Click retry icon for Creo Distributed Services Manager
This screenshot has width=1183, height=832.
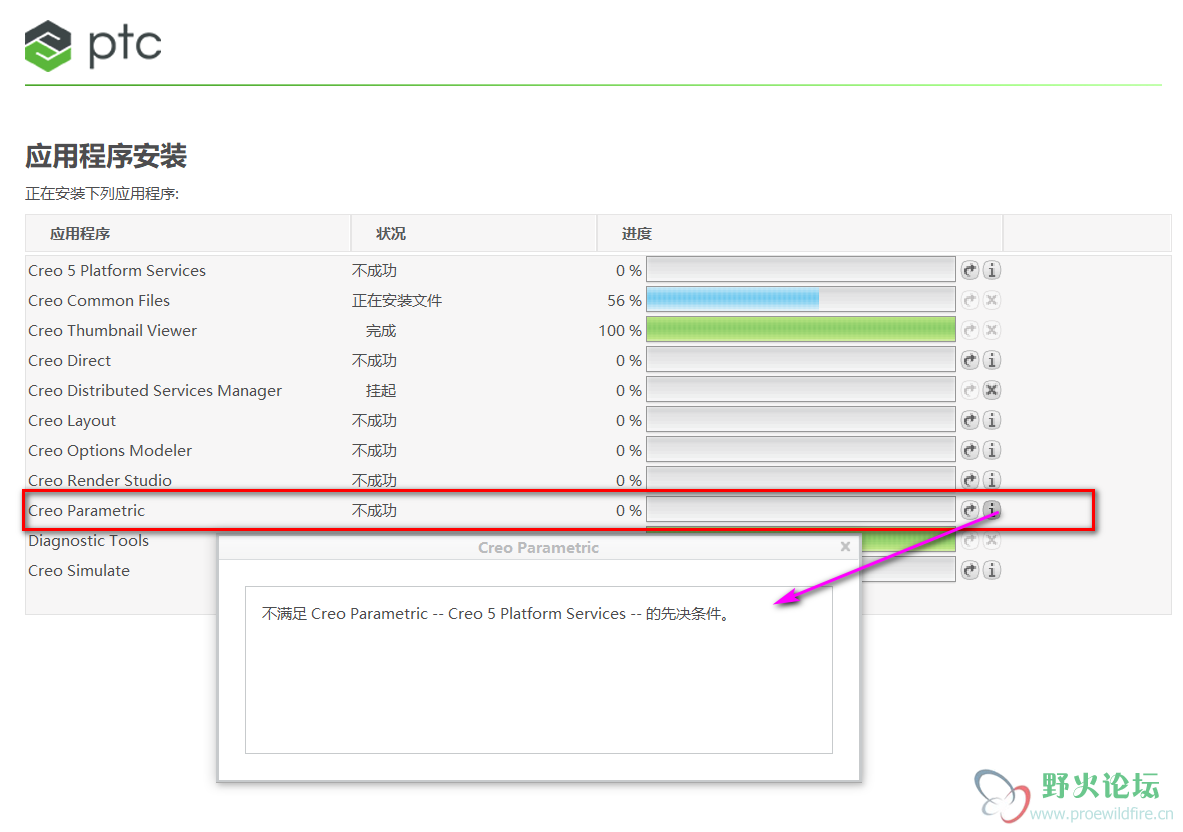point(969,390)
